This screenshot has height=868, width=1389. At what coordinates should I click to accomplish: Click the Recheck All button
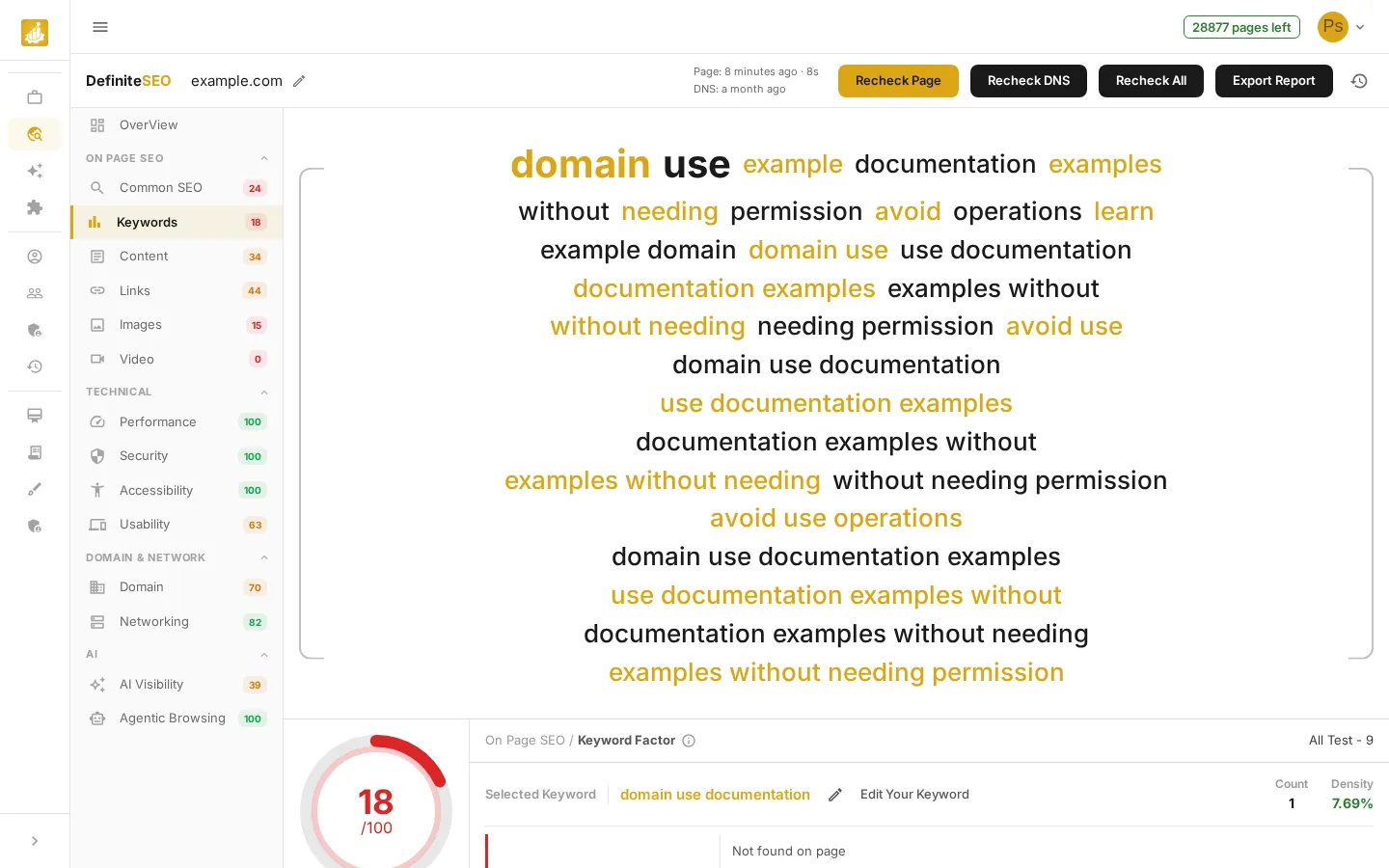[x=1151, y=81]
